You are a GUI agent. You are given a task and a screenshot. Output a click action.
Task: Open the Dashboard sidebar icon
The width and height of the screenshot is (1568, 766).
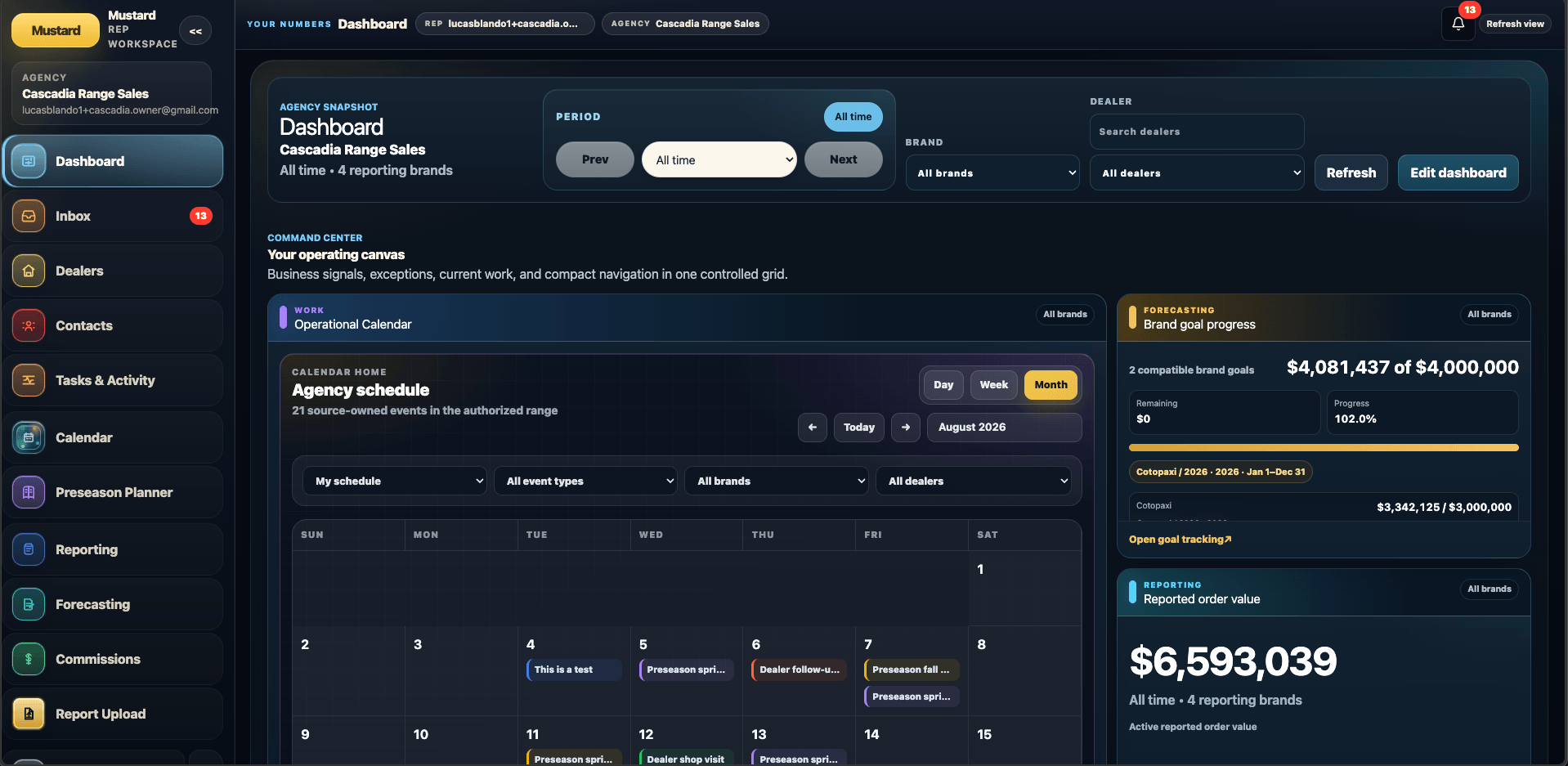click(29, 161)
